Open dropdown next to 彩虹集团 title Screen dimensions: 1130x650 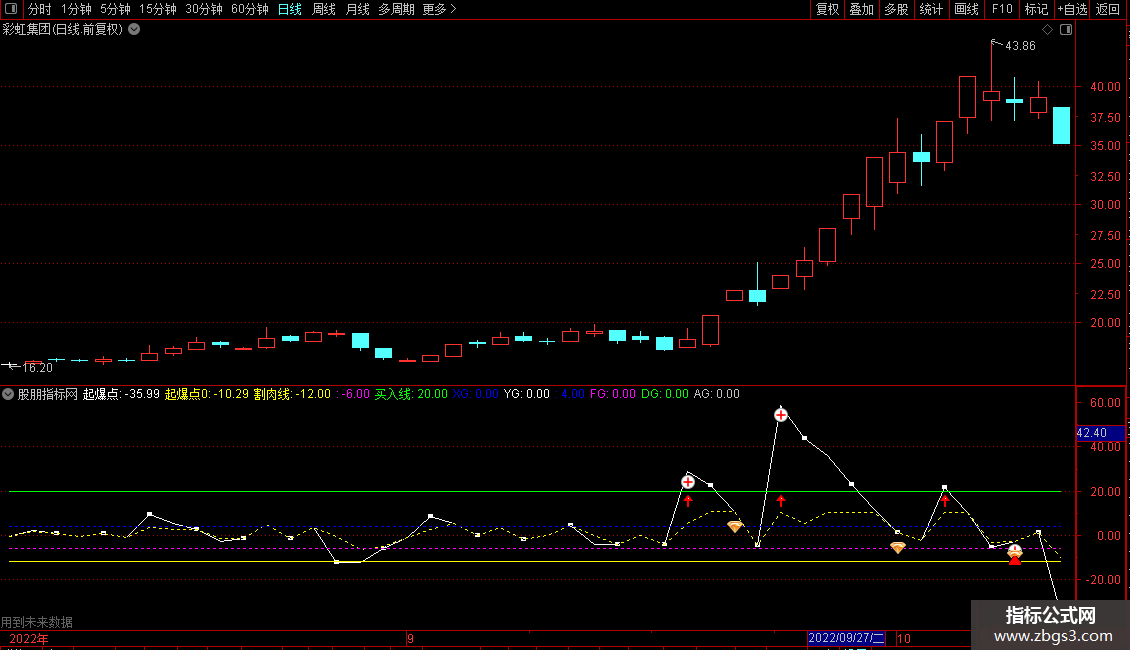pos(134,30)
